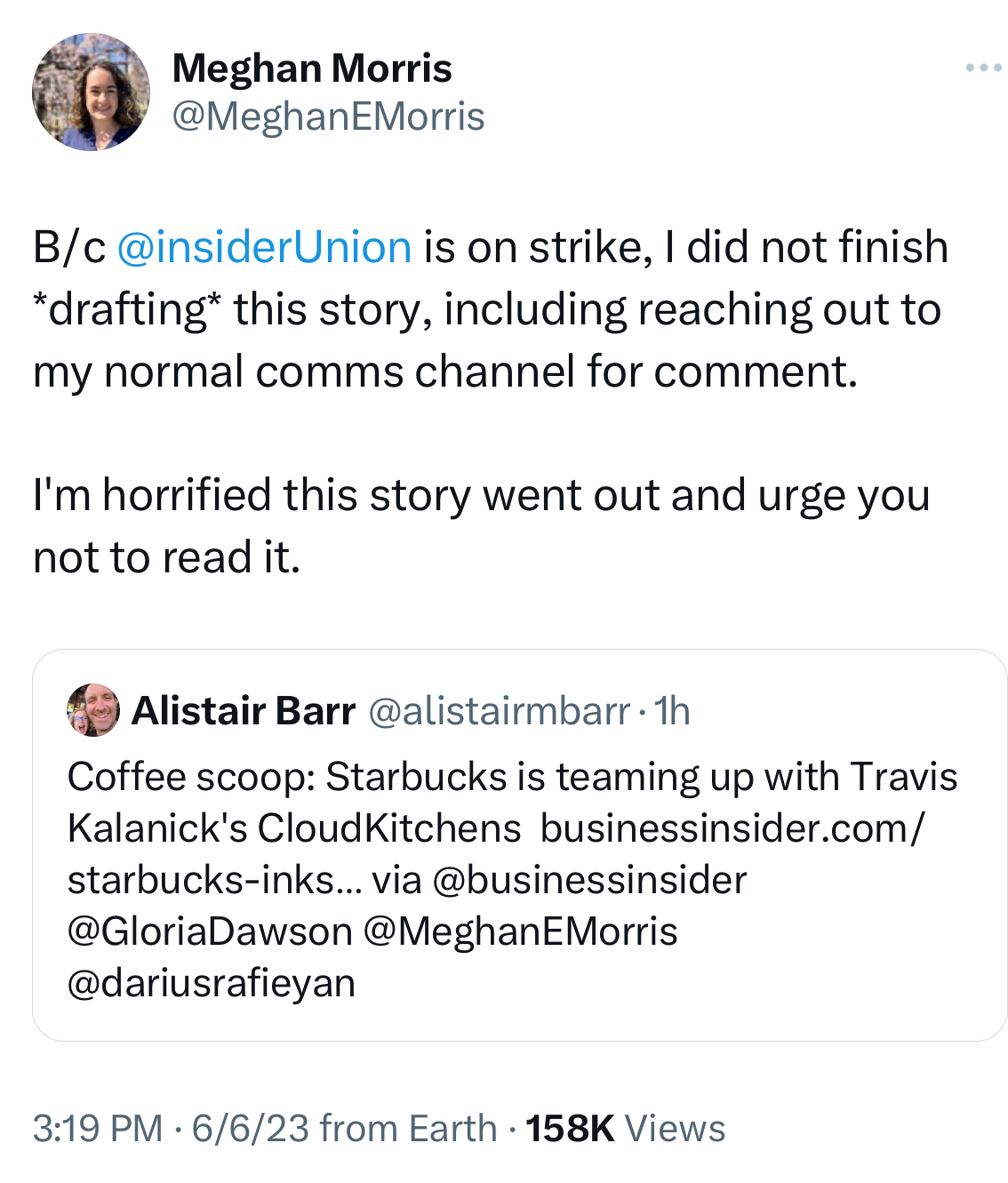Click the @businessinsider mention
The image size is (1008, 1183).
[x=589, y=881]
